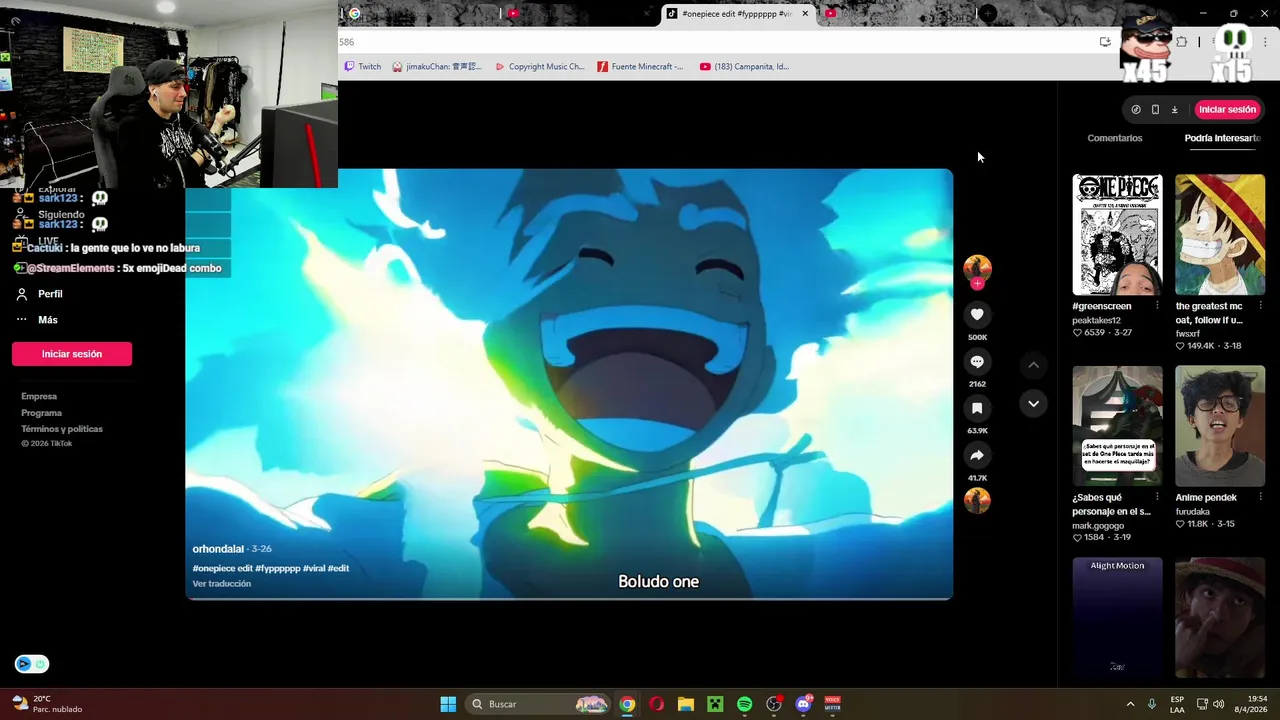Open the Twitch bookmark
Image resolution: width=1280 pixels, height=720 pixels.
click(363, 67)
